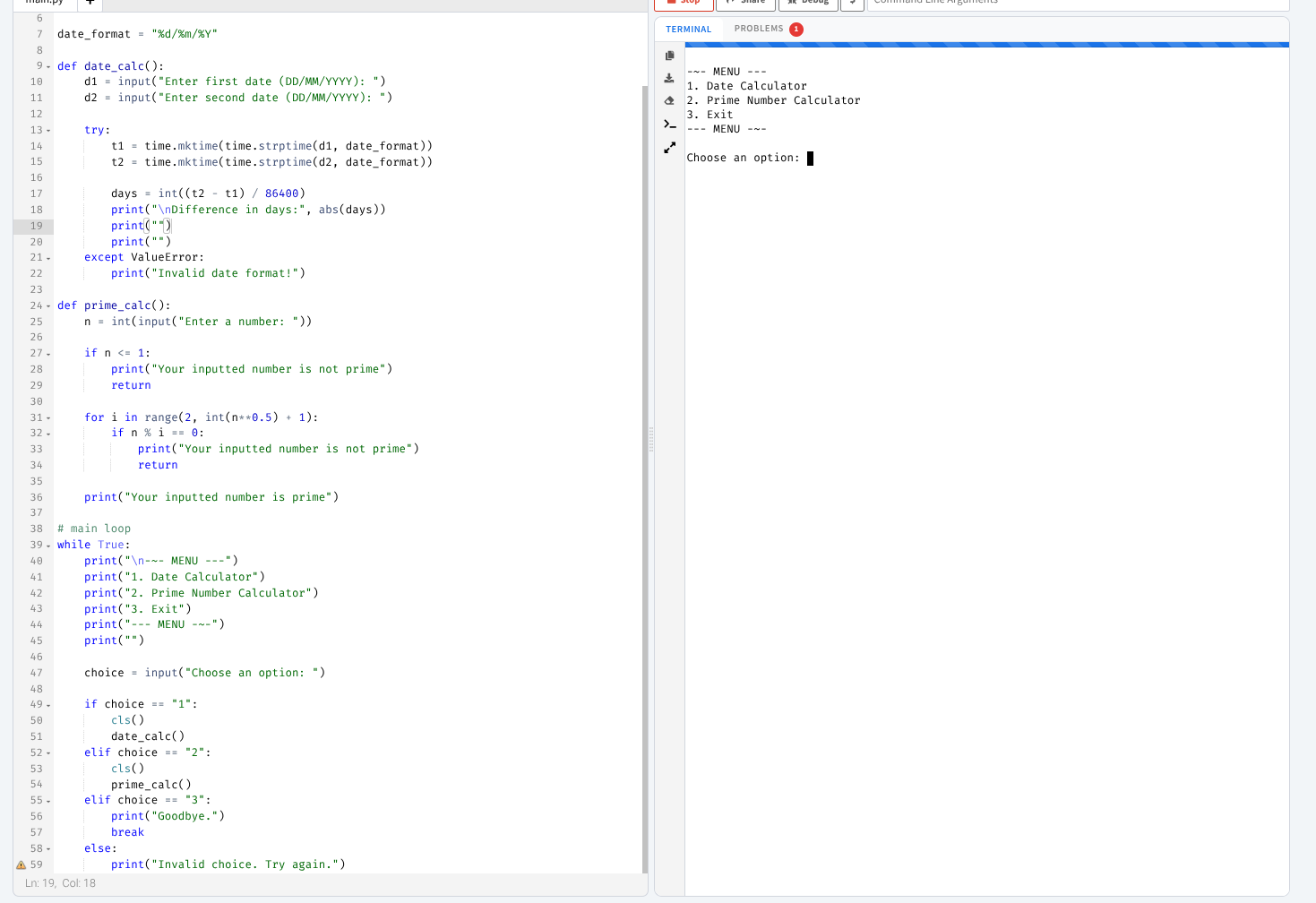Click the 'Enter first date' input line
The image size is (1316, 903).
coord(235,82)
